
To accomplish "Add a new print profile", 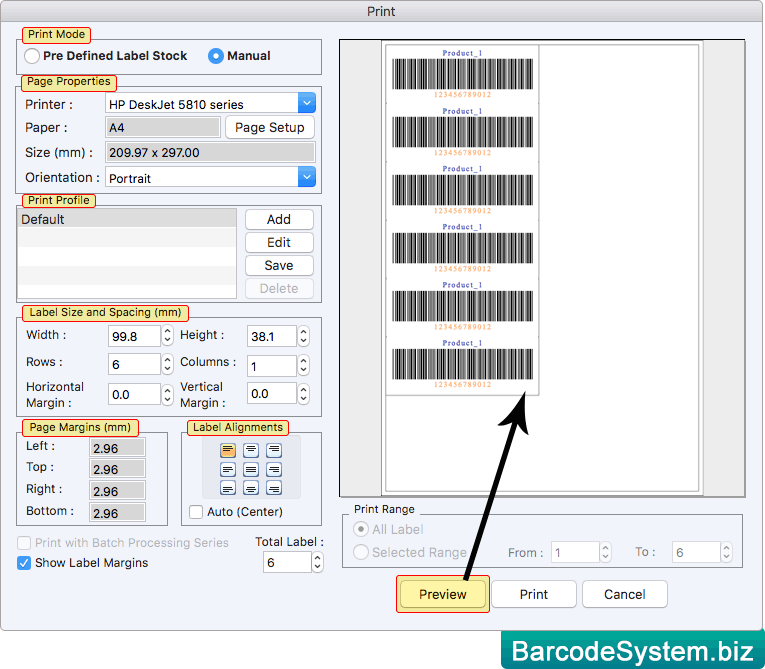I will (x=279, y=220).
